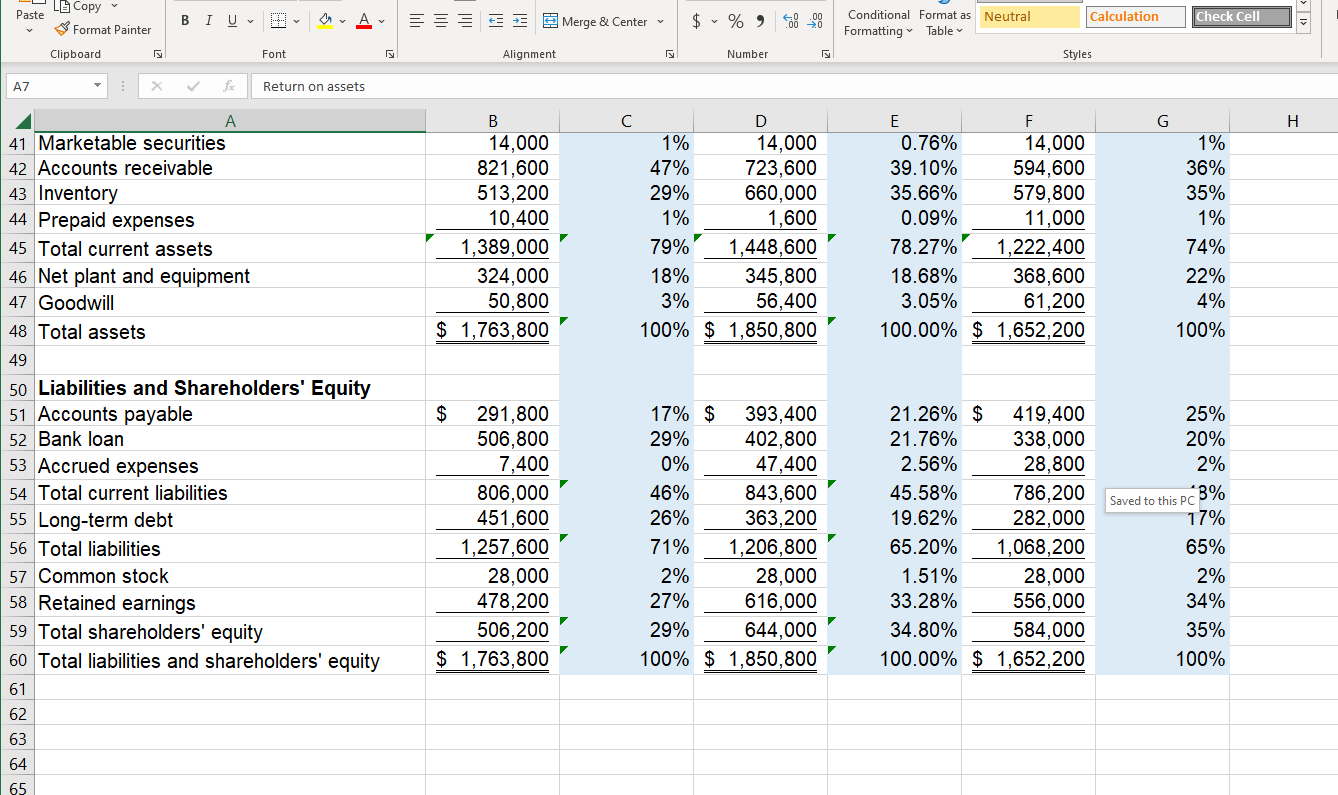Select column G header
Image resolution: width=1338 pixels, height=795 pixels.
click(x=1162, y=121)
